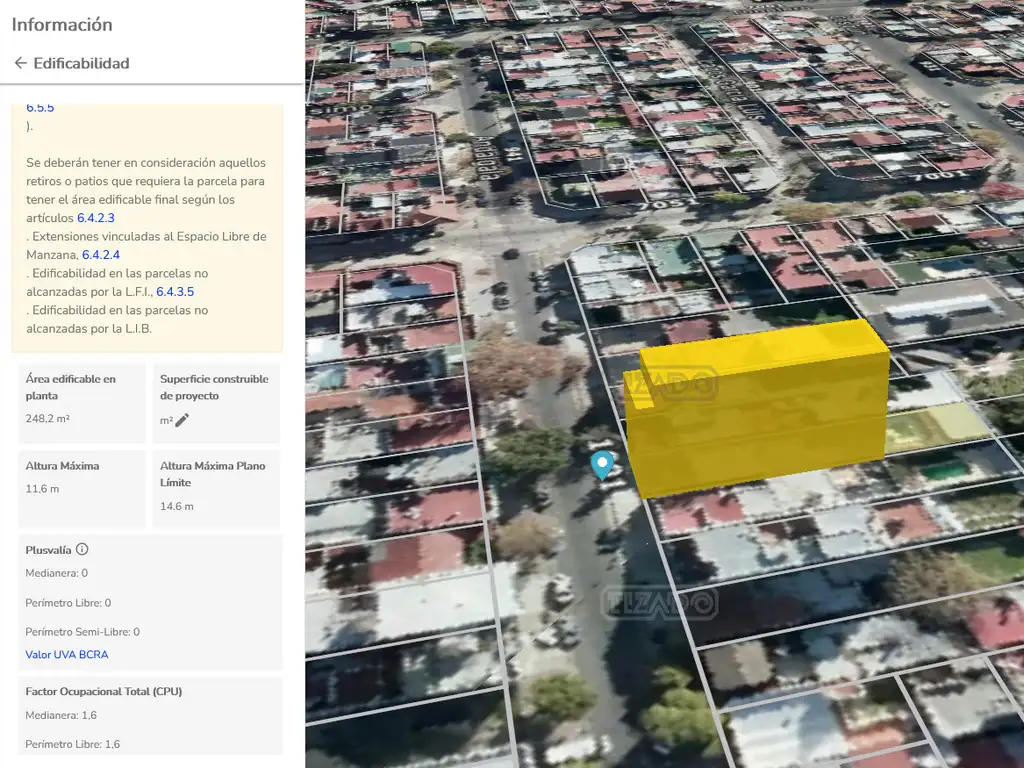Click the Factor Ocupacional Total (CPU) heading
The height and width of the screenshot is (768, 1024).
(x=103, y=691)
